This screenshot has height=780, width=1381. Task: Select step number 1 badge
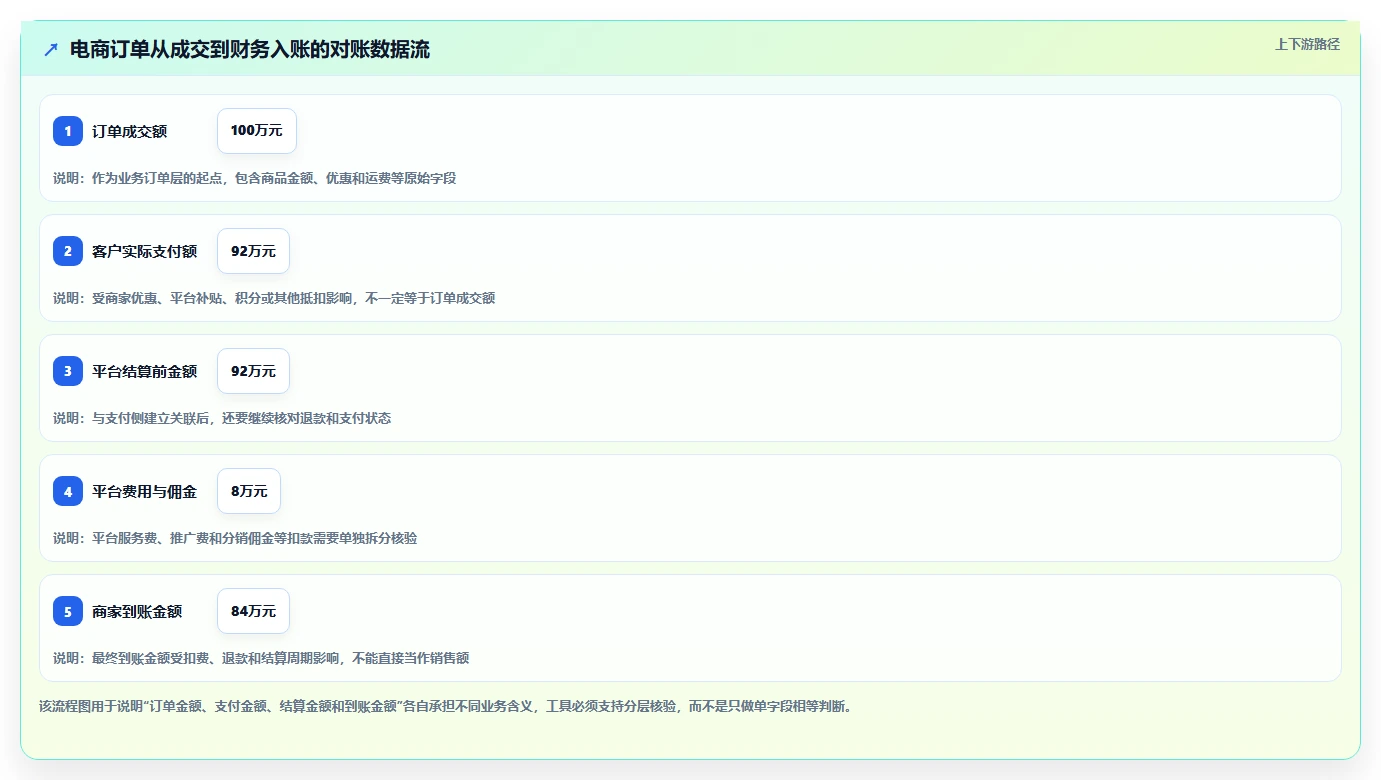pyautogui.click(x=68, y=131)
